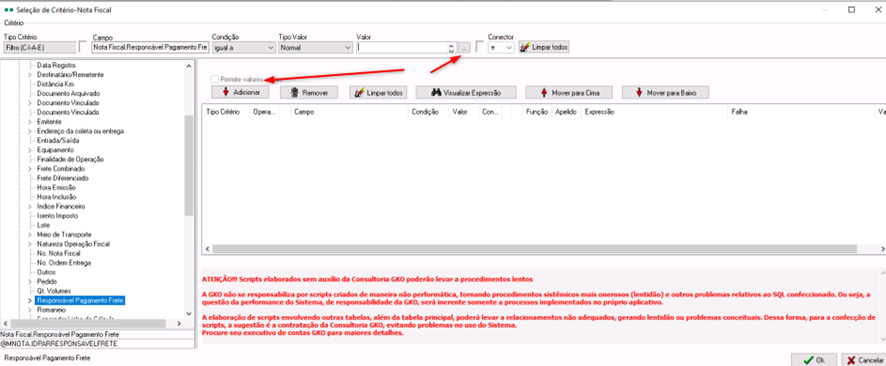Click the tree scrollbar up arrow
The image size is (886, 366).
click(189, 65)
